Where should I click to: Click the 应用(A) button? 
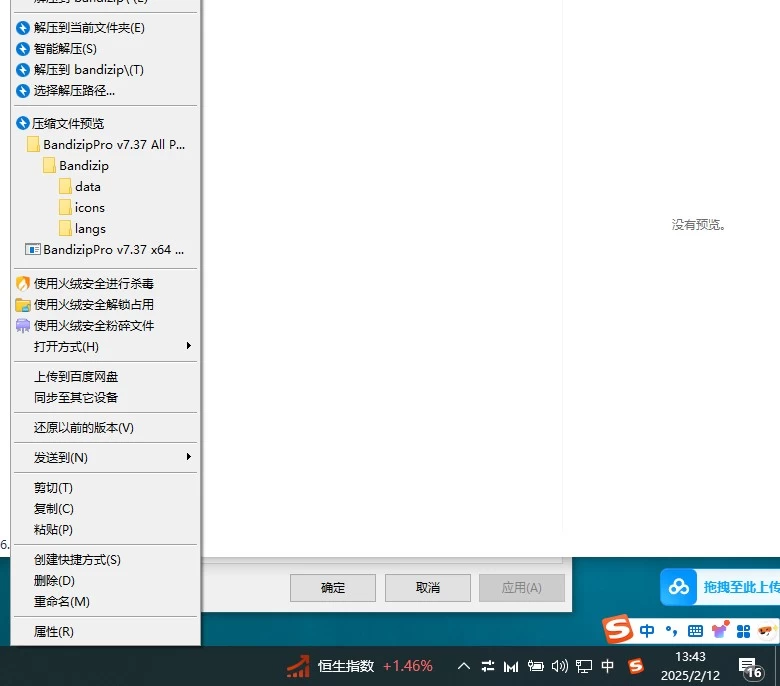click(x=522, y=588)
